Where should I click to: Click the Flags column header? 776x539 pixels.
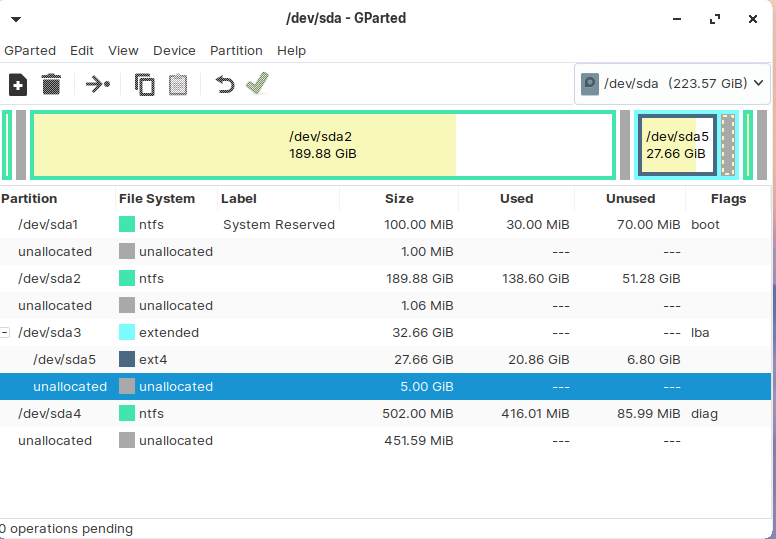(x=728, y=199)
